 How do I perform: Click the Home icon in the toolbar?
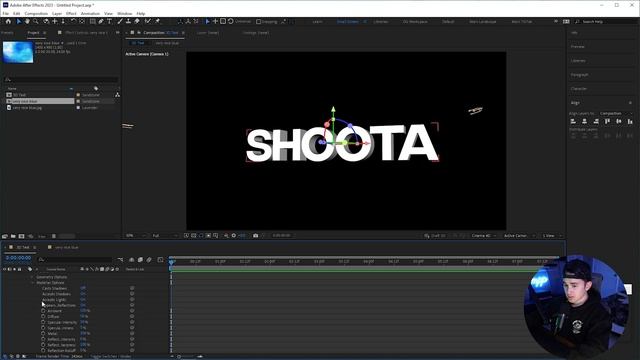point(8,21)
